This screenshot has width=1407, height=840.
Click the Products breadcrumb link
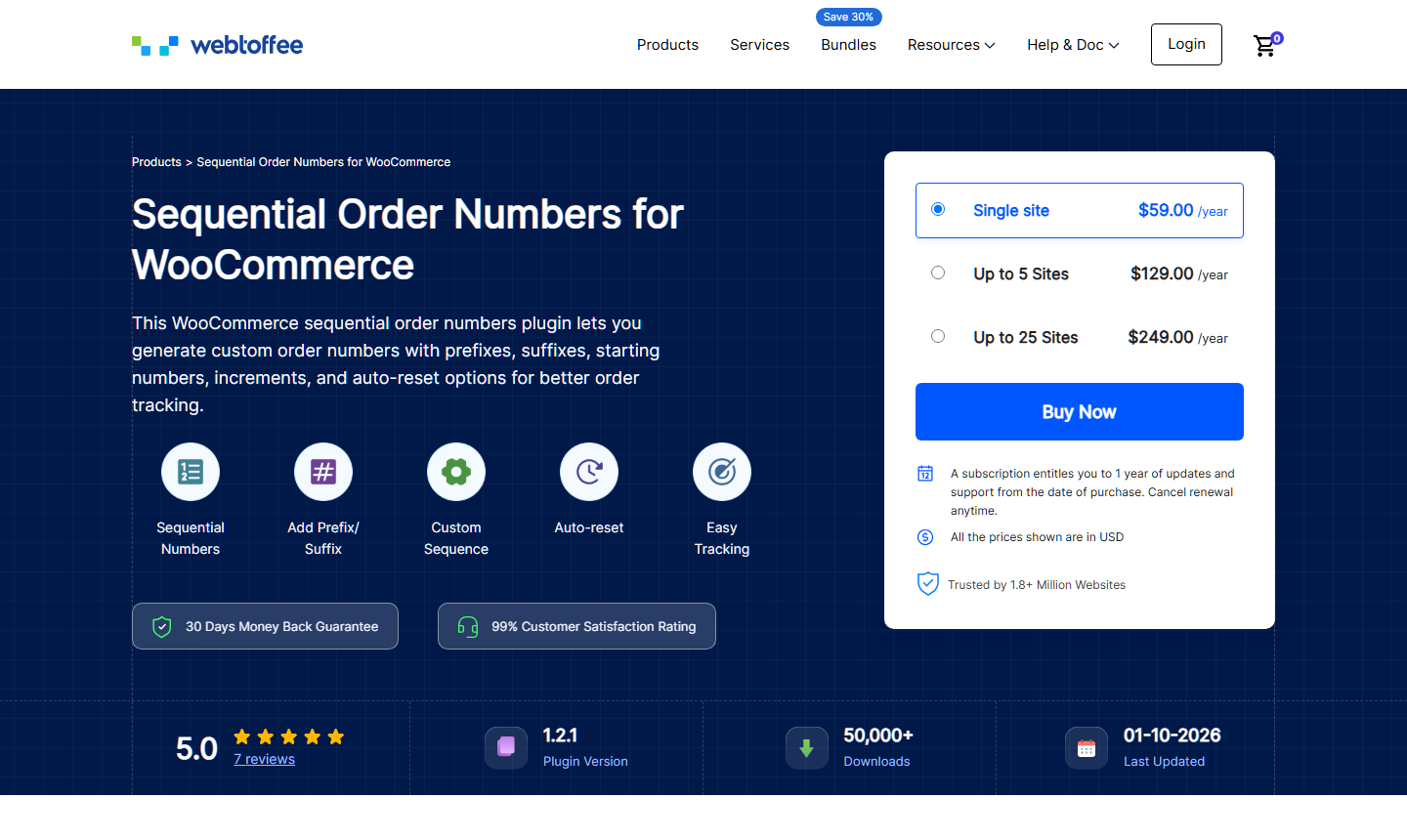point(156,162)
